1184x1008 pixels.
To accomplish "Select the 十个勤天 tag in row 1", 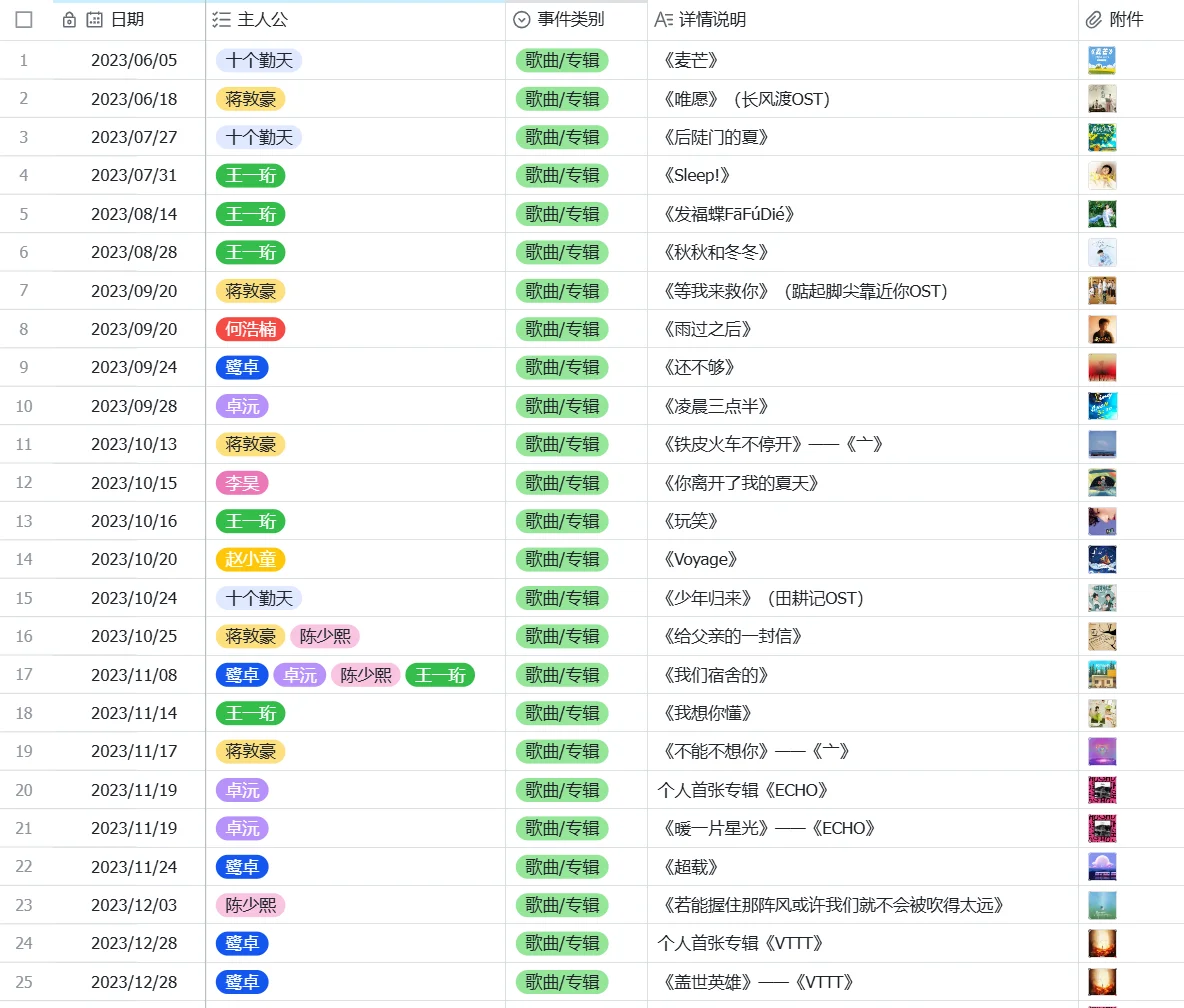I will click(x=259, y=60).
